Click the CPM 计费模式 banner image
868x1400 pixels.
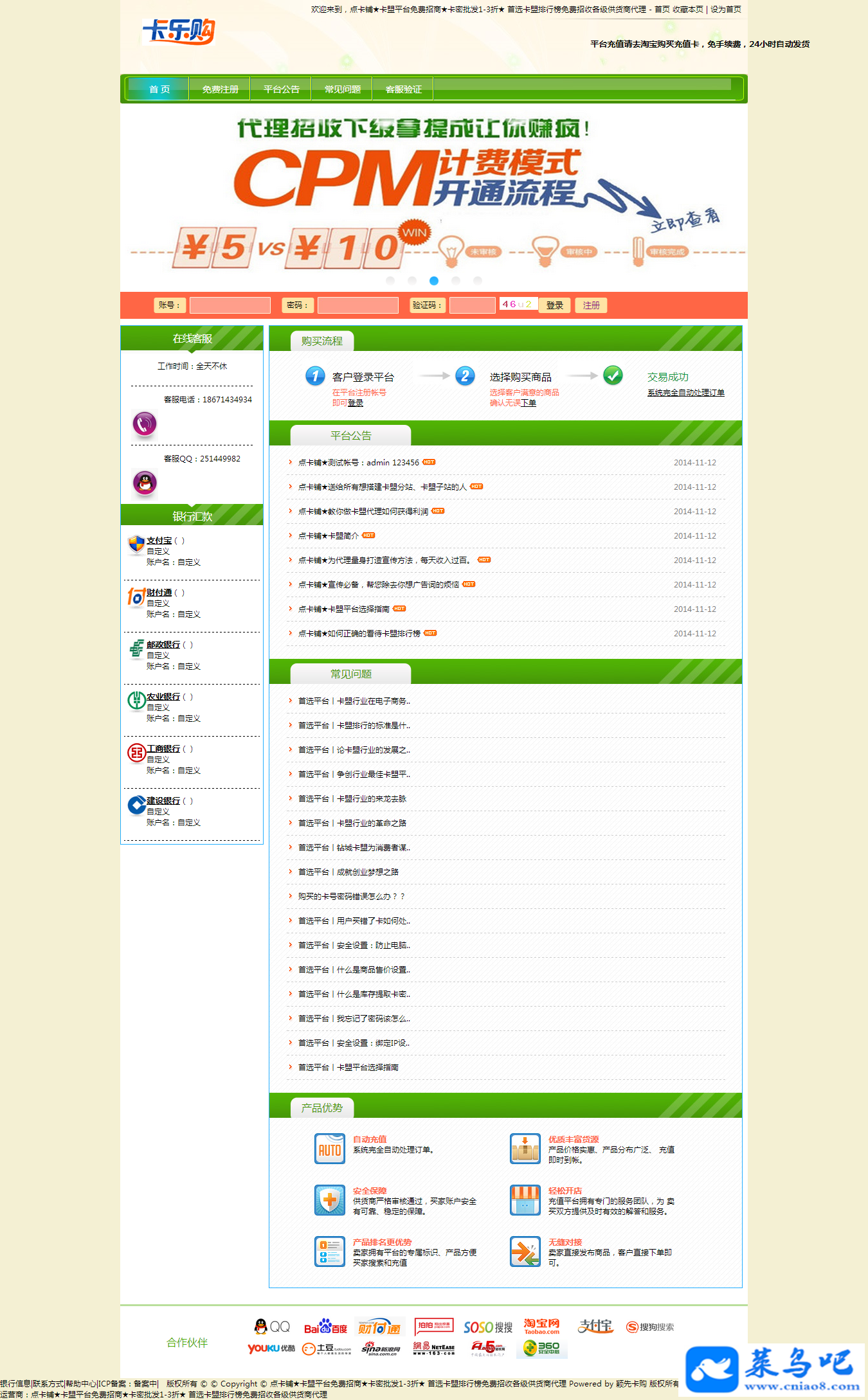(x=434, y=198)
